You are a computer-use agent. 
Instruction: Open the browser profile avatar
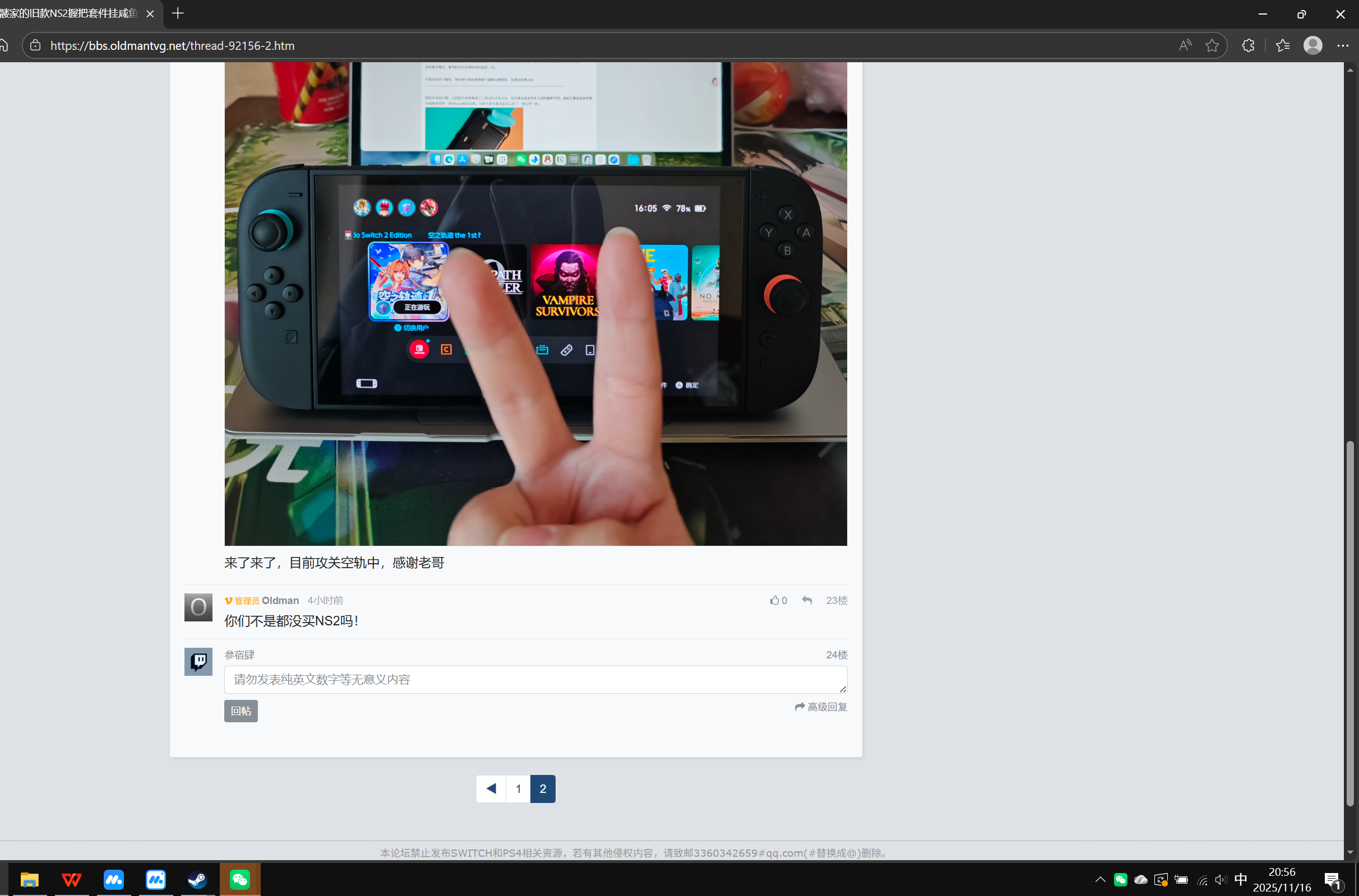1312,46
